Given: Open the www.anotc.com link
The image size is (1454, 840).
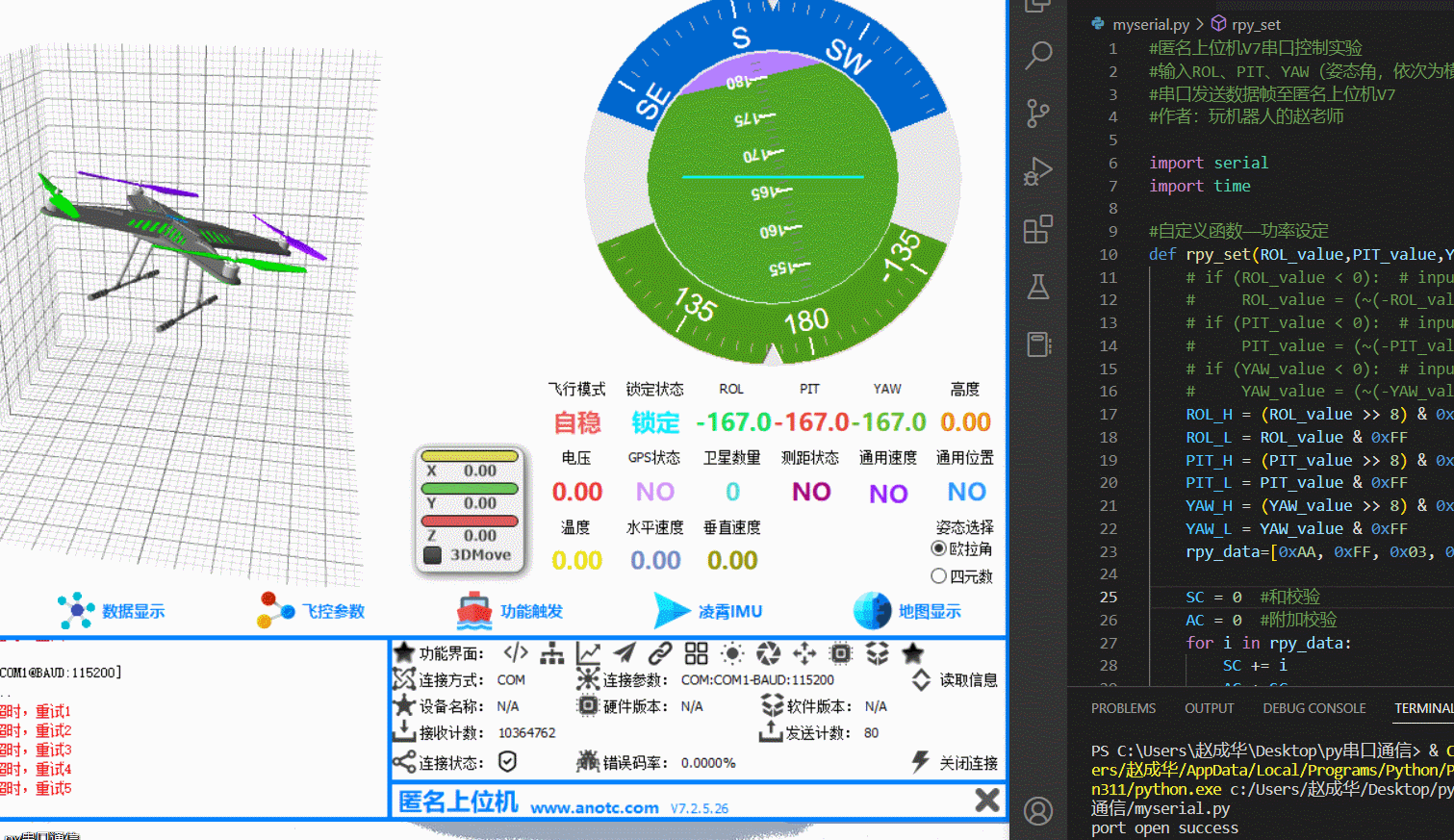Looking at the screenshot, I should coord(595,807).
